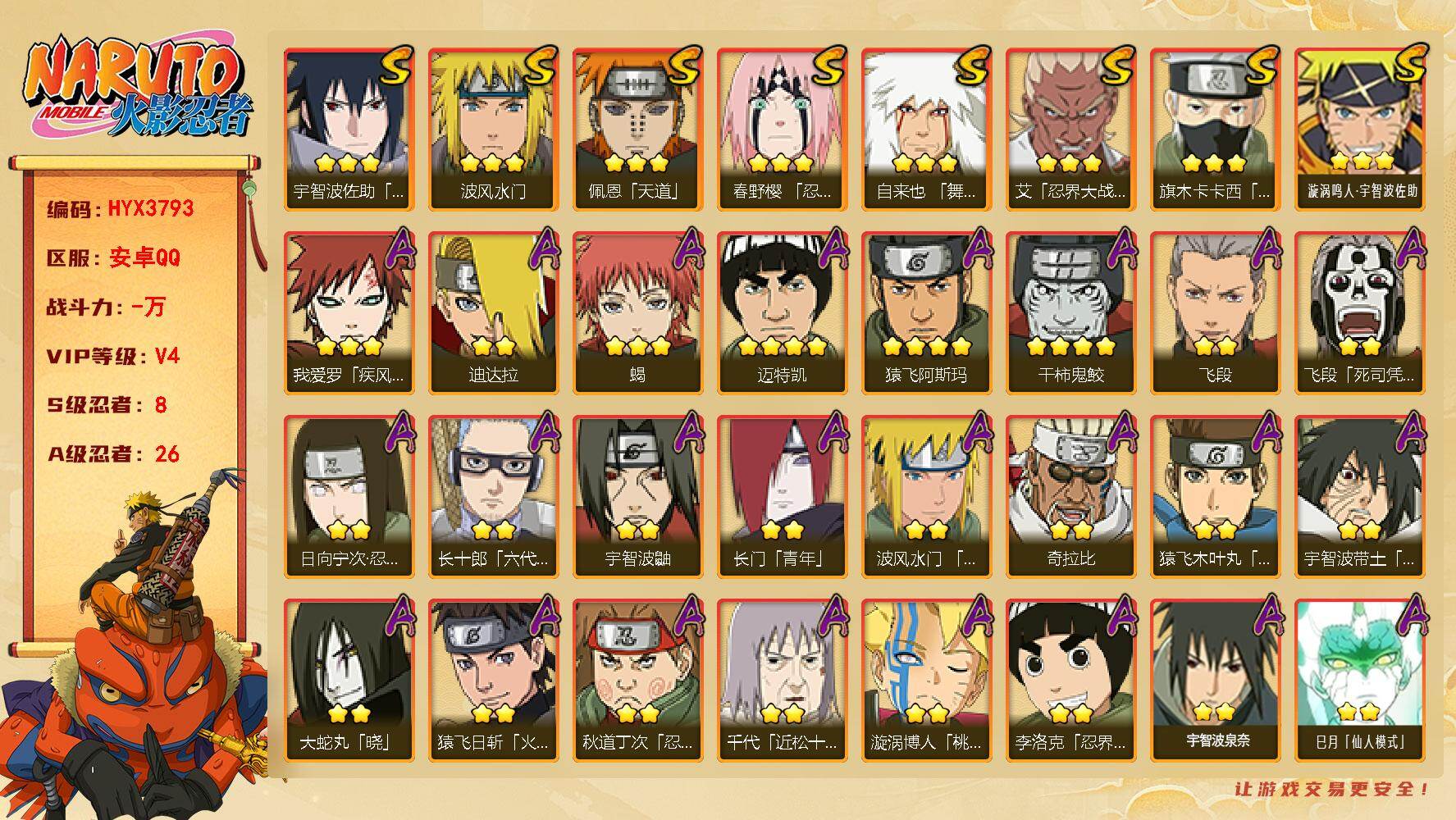Click the 奇拉比 sunglasses ninja card

pos(1070,496)
